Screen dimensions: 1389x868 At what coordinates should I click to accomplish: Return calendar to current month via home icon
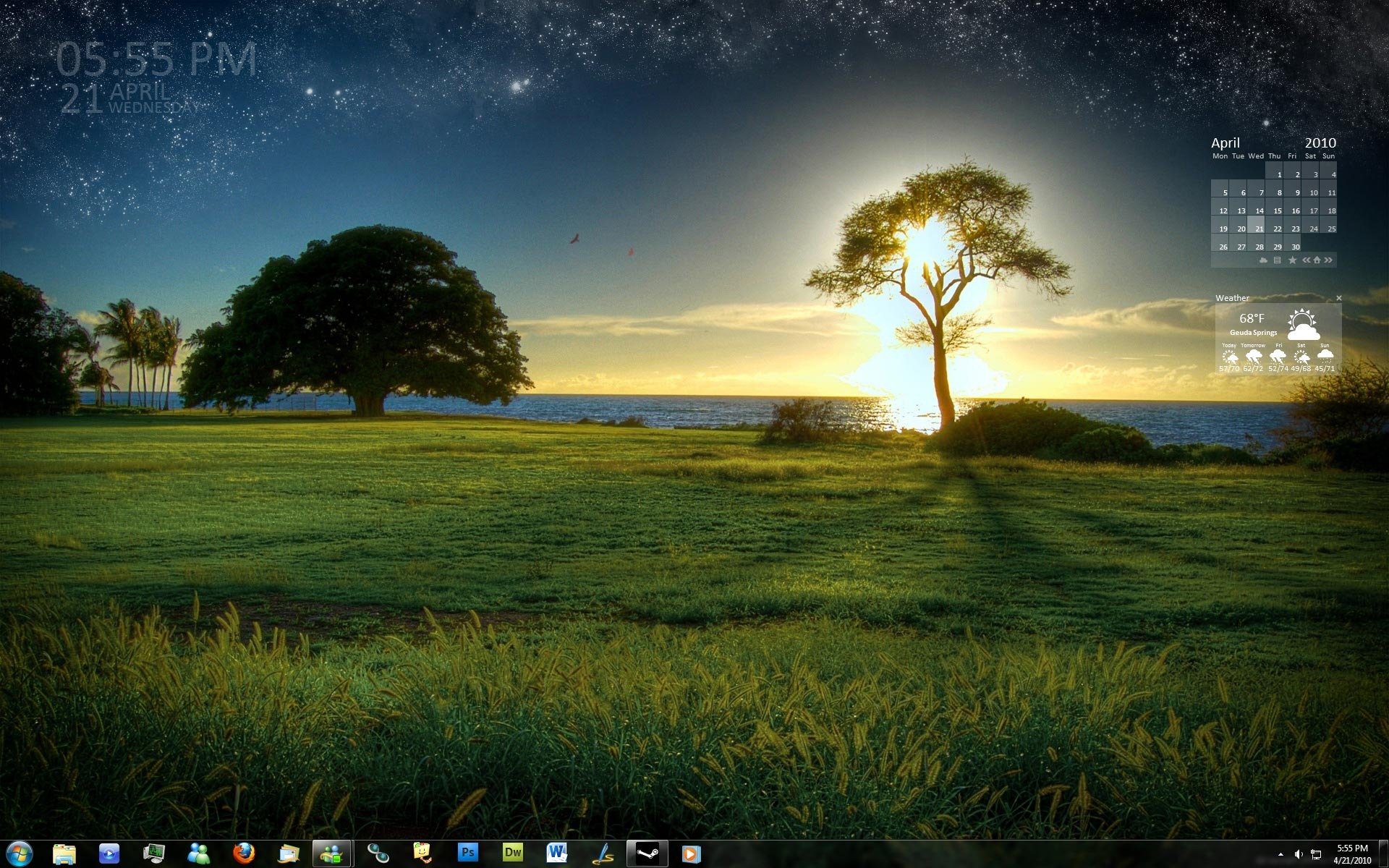(x=1317, y=260)
